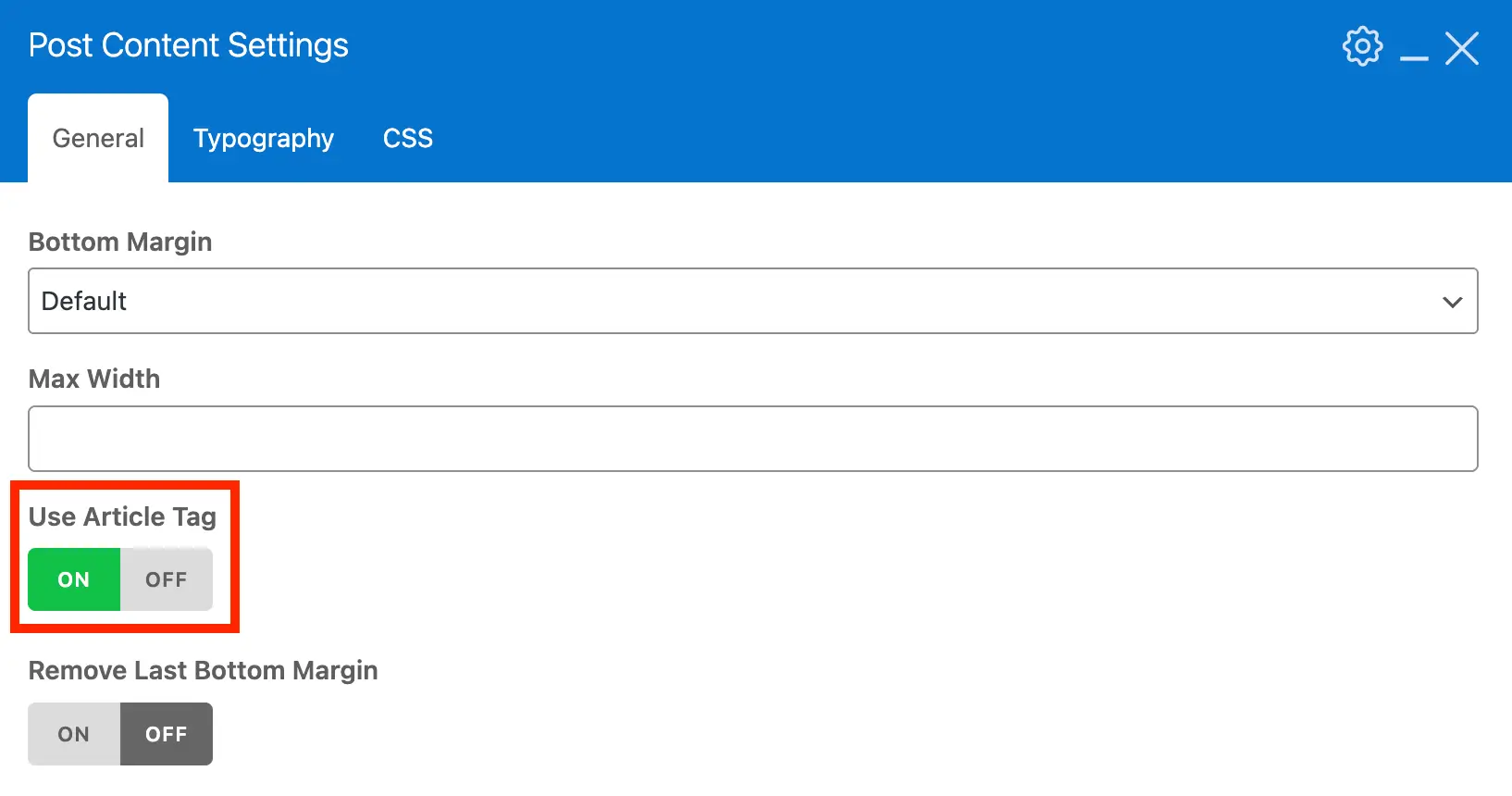
Task: Select the Bottom Margin label
Action: [x=119, y=242]
